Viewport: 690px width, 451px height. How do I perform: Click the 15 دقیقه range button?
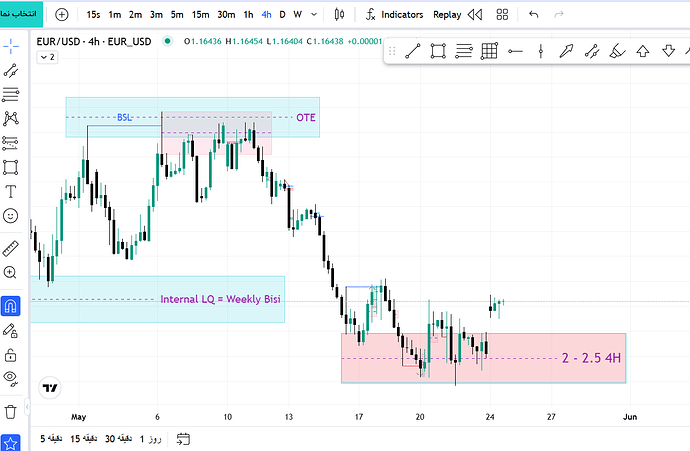coord(83,439)
